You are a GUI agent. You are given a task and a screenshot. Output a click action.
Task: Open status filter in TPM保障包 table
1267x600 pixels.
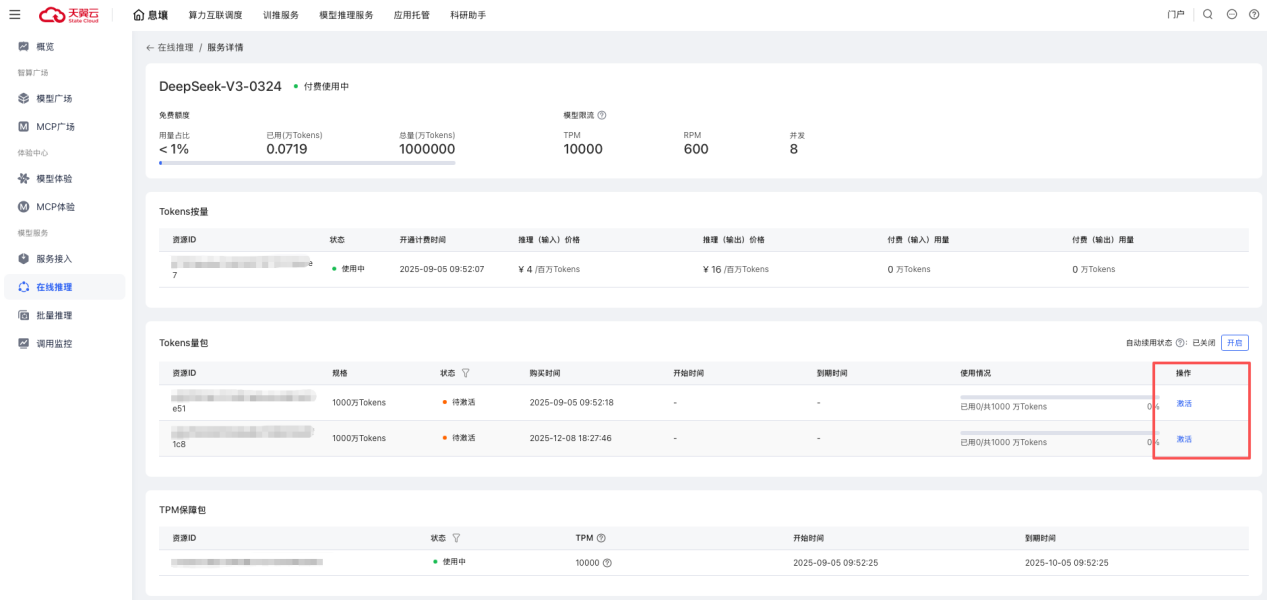(456, 538)
